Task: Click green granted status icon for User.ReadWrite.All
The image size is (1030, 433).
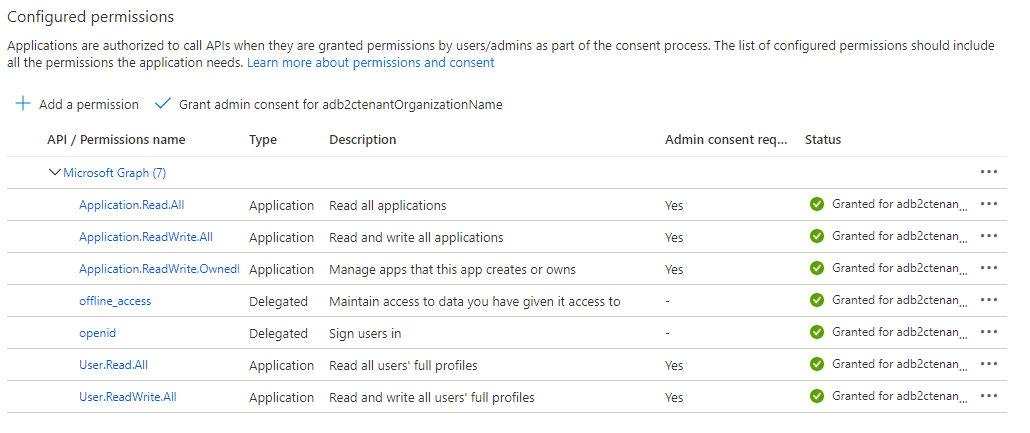Action: coord(817,396)
